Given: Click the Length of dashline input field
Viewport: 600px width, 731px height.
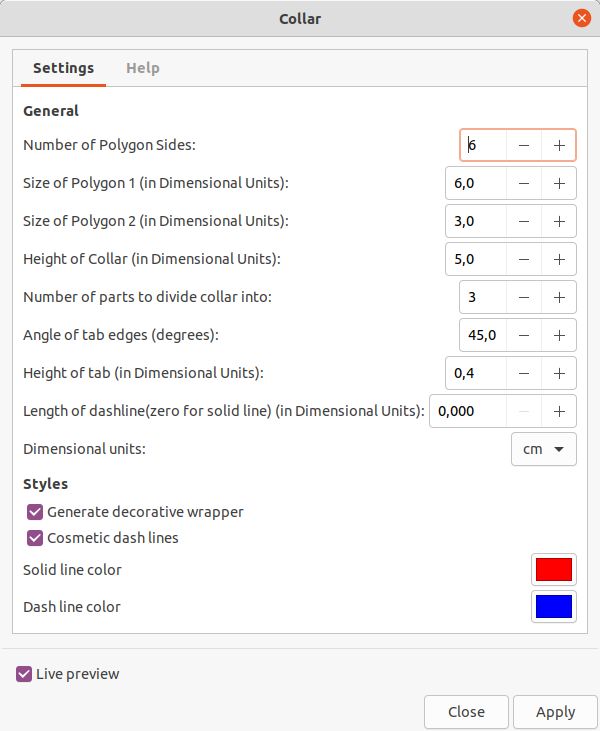Looking at the screenshot, I should tap(468, 411).
